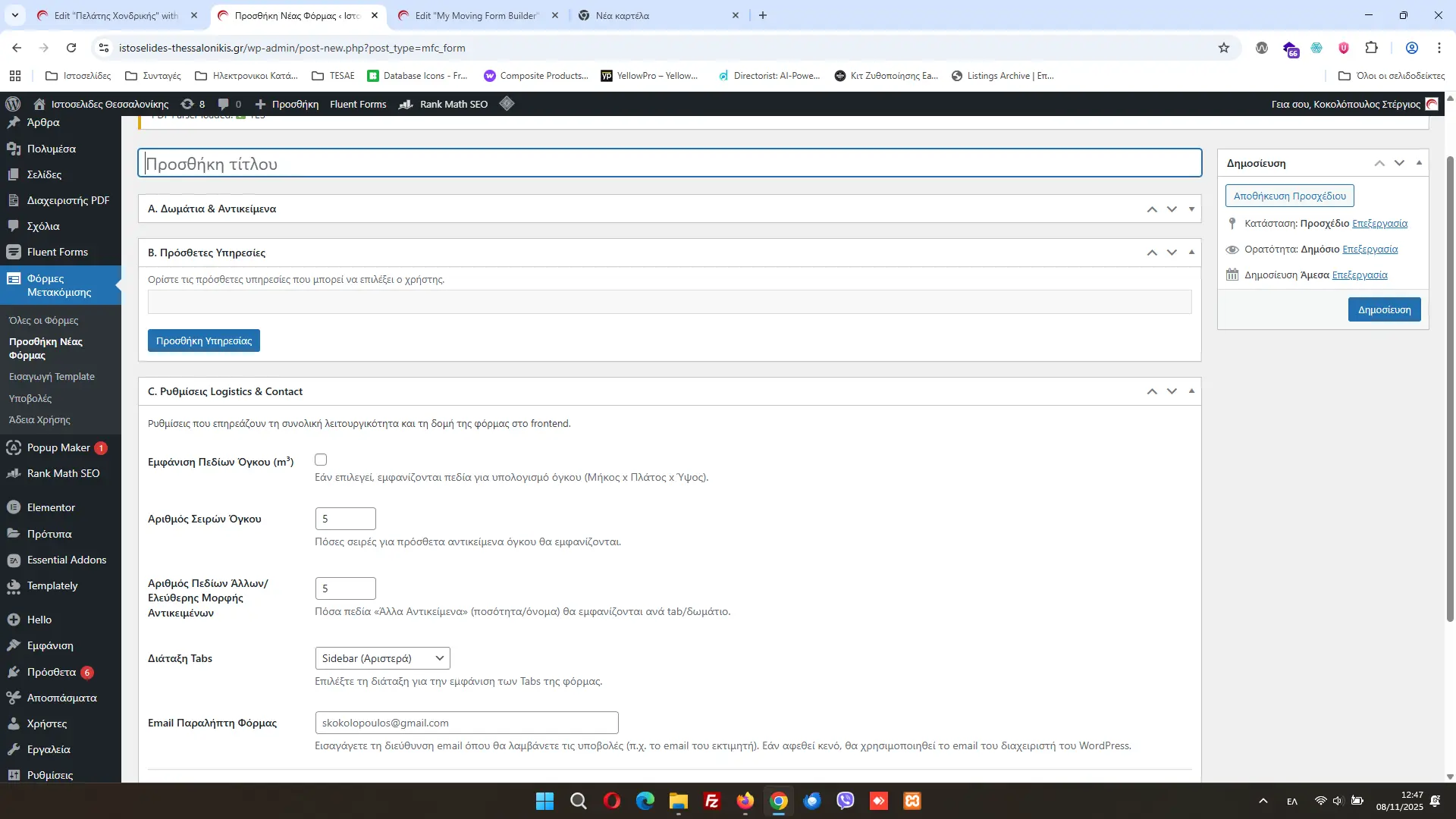
Task: Open Database Icons bookmark
Action: click(417, 76)
